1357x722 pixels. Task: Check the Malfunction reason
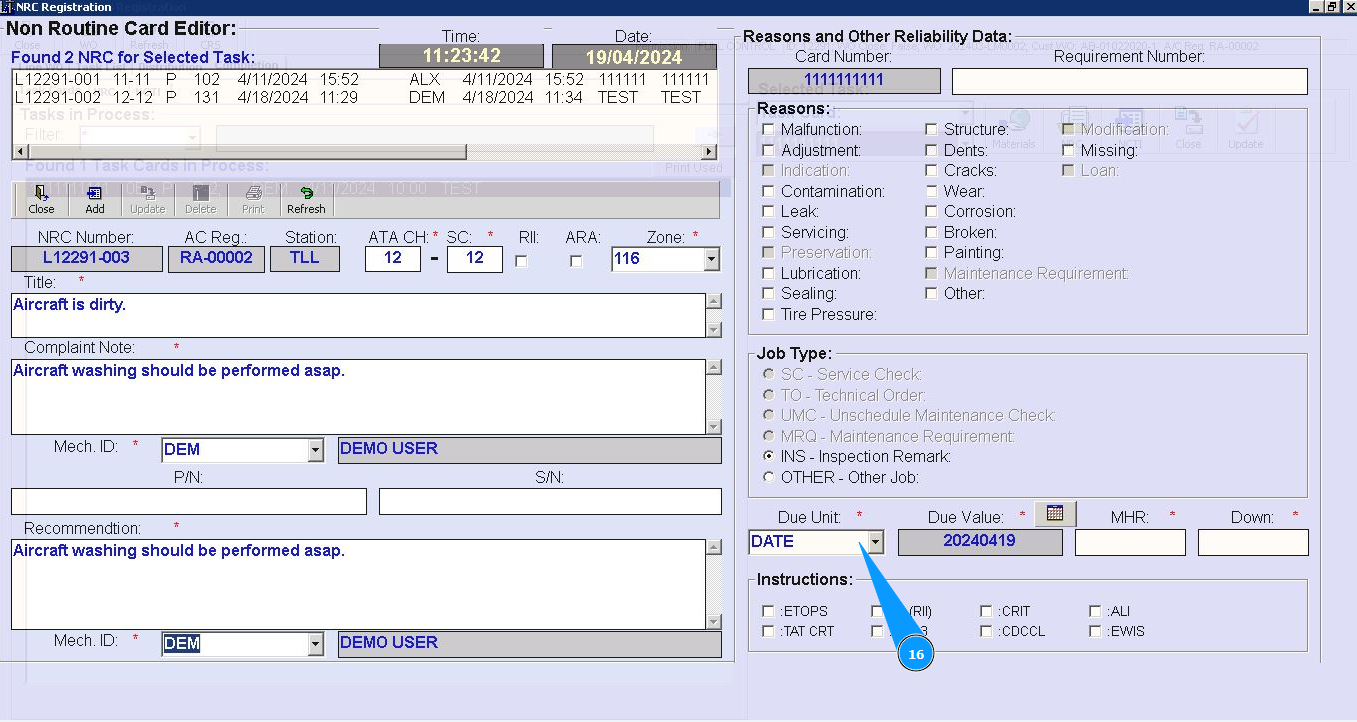pyautogui.click(x=768, y=129)
